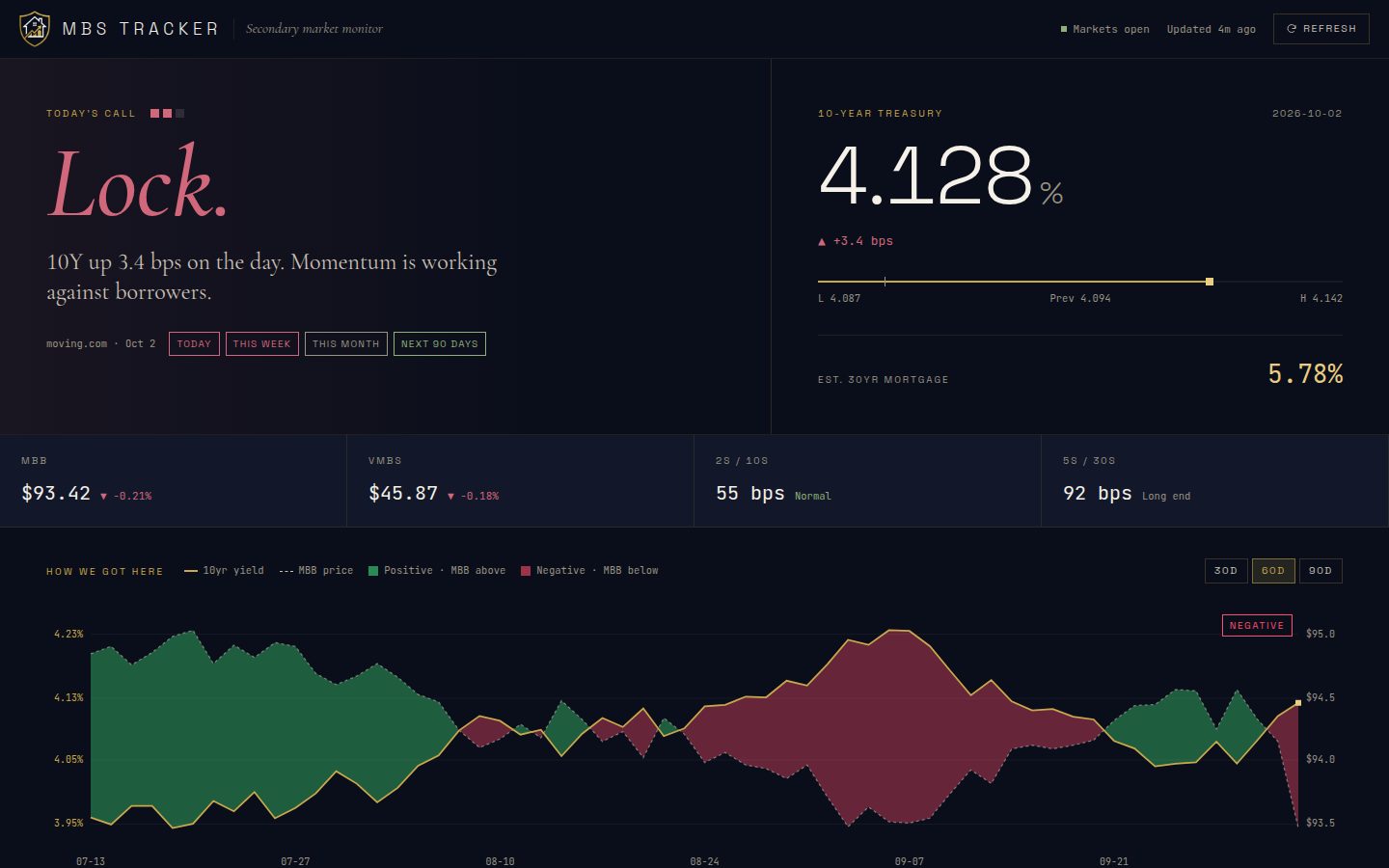Select the THIS MONTH horizon tag
The image size is (1389, 868).
pos(345,344)
